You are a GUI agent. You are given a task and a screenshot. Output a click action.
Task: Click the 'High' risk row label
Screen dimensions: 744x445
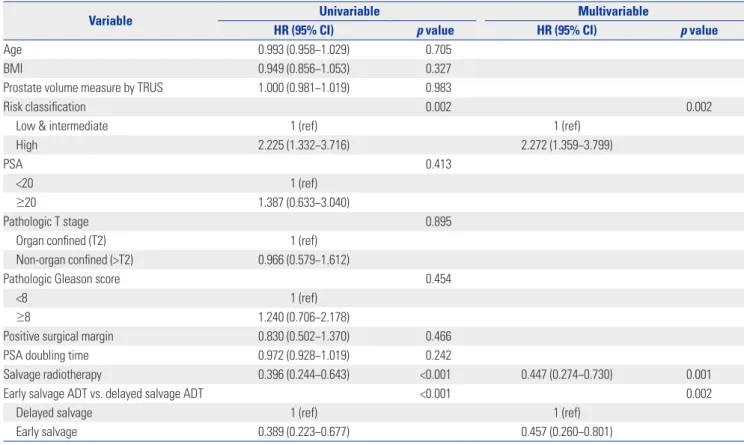pyautogui.click(x=27, y=145)
